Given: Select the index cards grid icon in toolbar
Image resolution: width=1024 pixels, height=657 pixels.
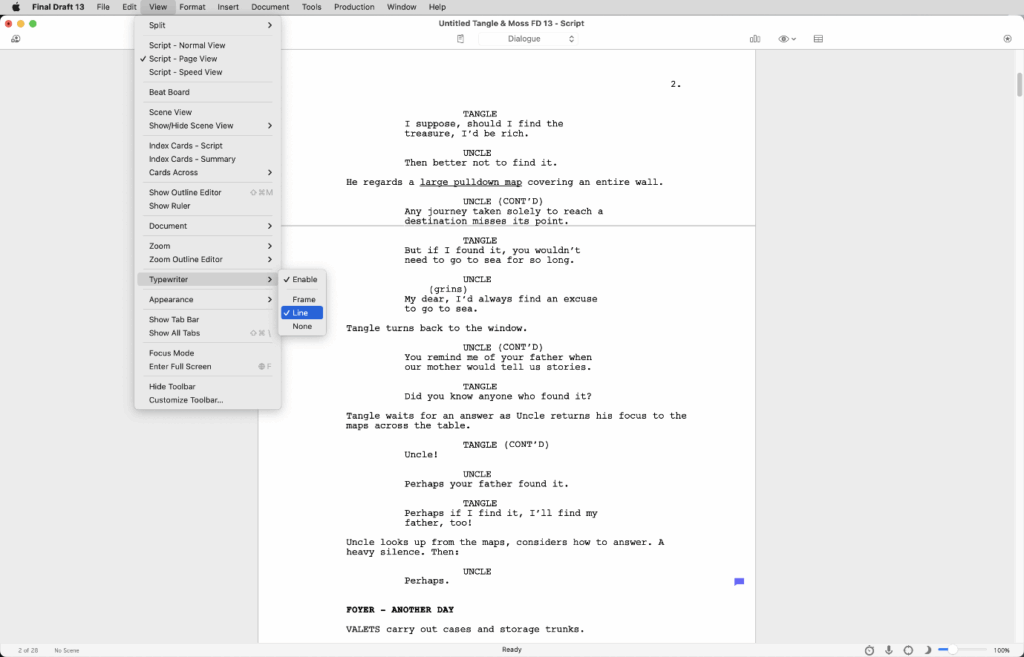Looking at the screenshot, I should tap(818, 38).
